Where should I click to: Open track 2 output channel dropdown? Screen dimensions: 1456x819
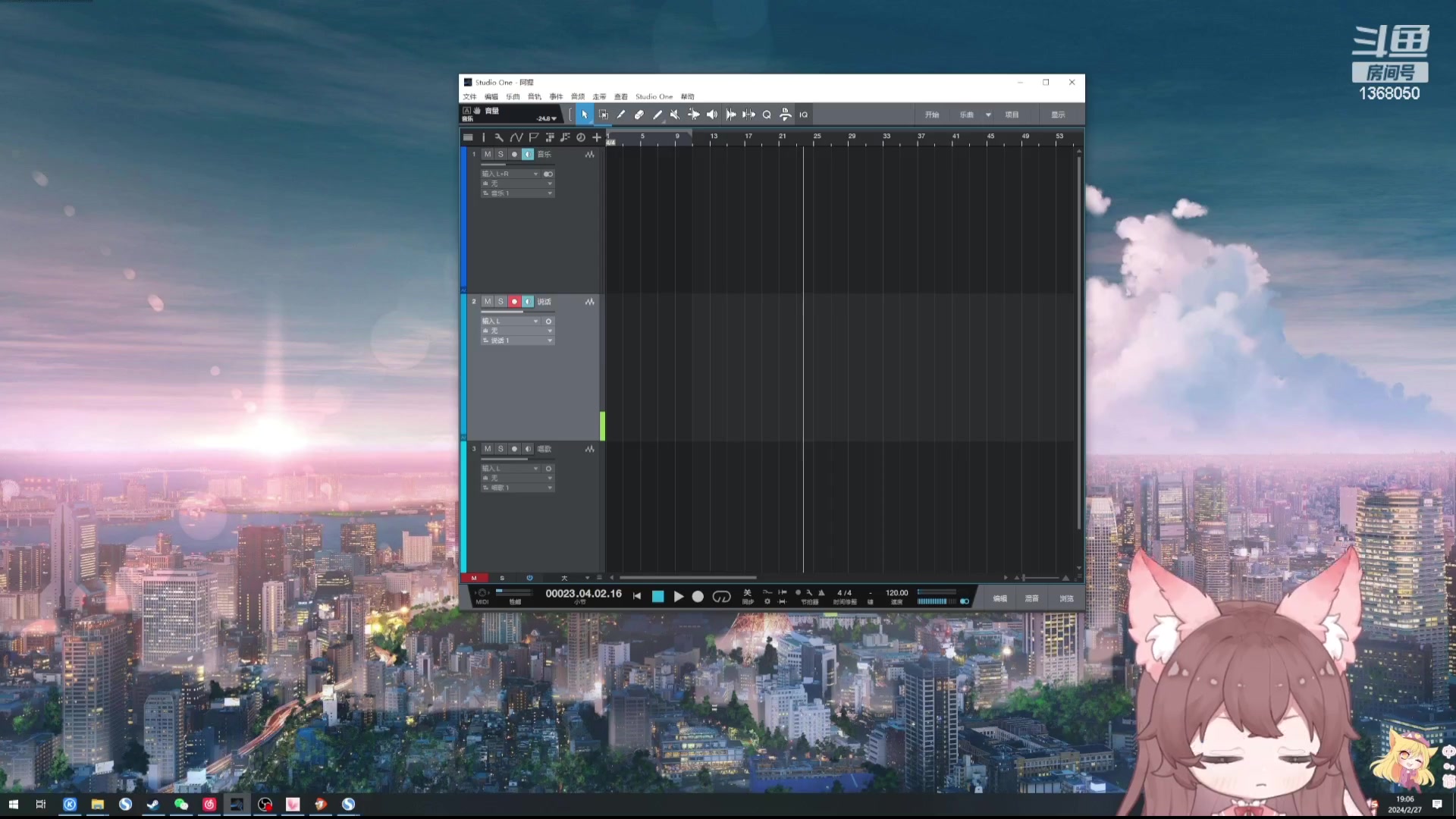click(x=517, y=340)
